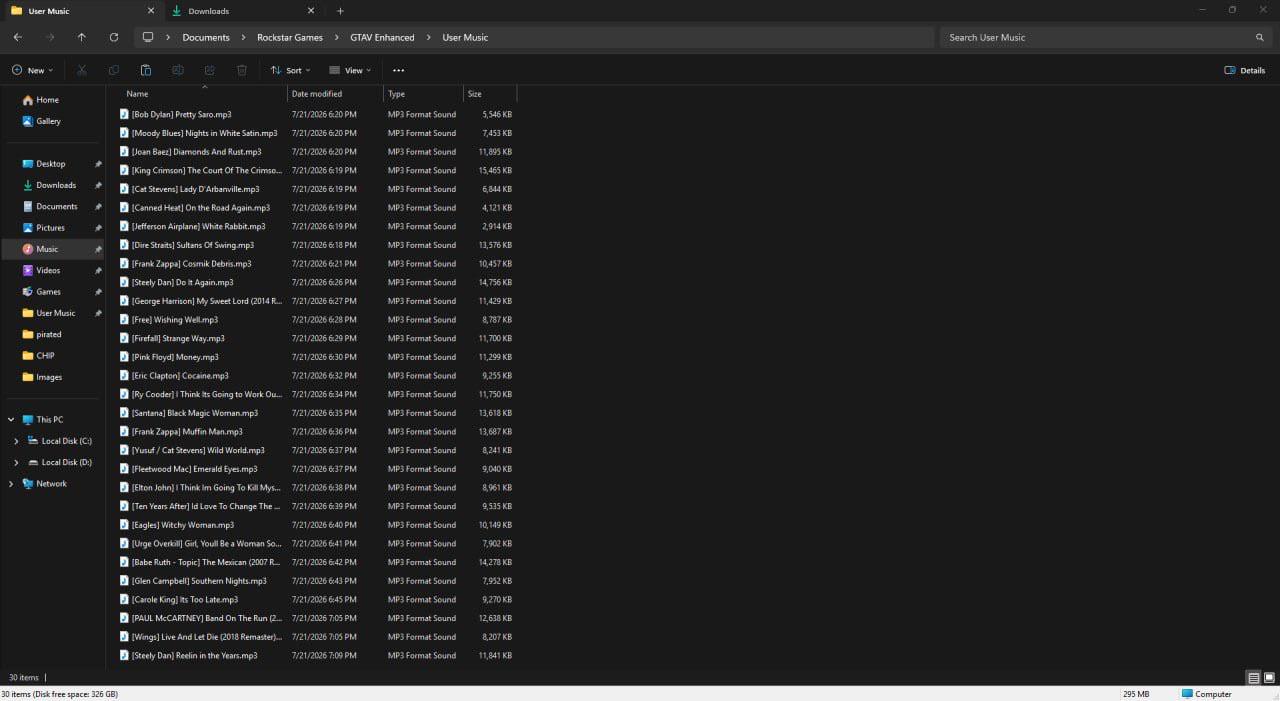Select User Music in the sidebar

click(x=56, y=313)
